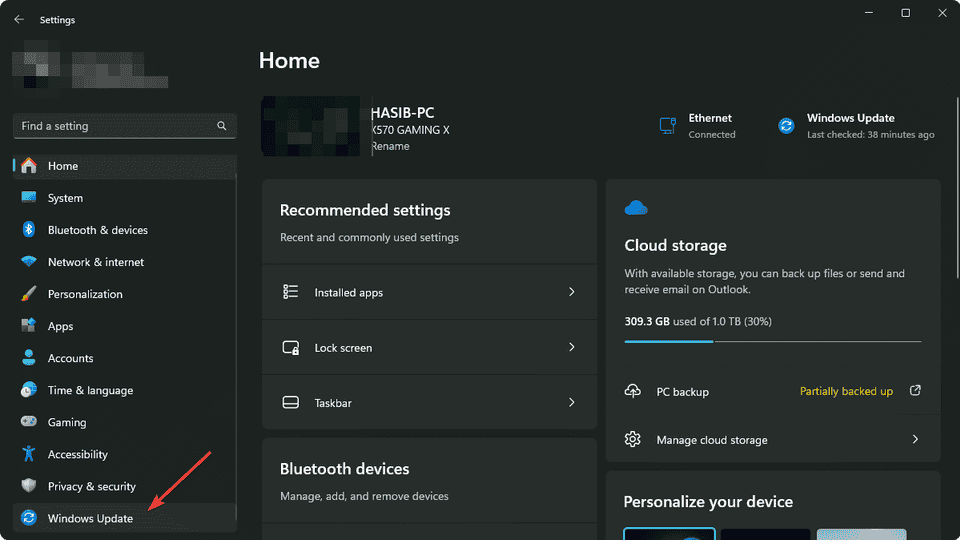Open Gaming settings
960x540 pixels.
tap(124, 422)
